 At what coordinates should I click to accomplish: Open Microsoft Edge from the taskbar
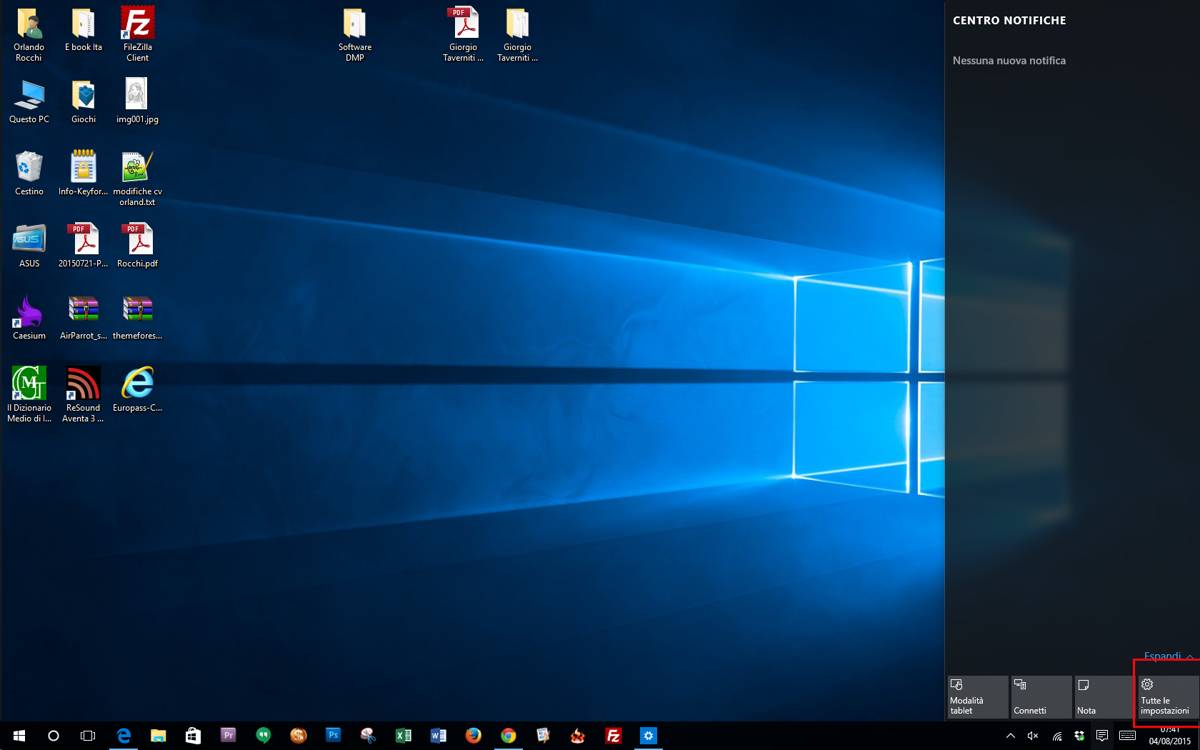tap(123, 736)
